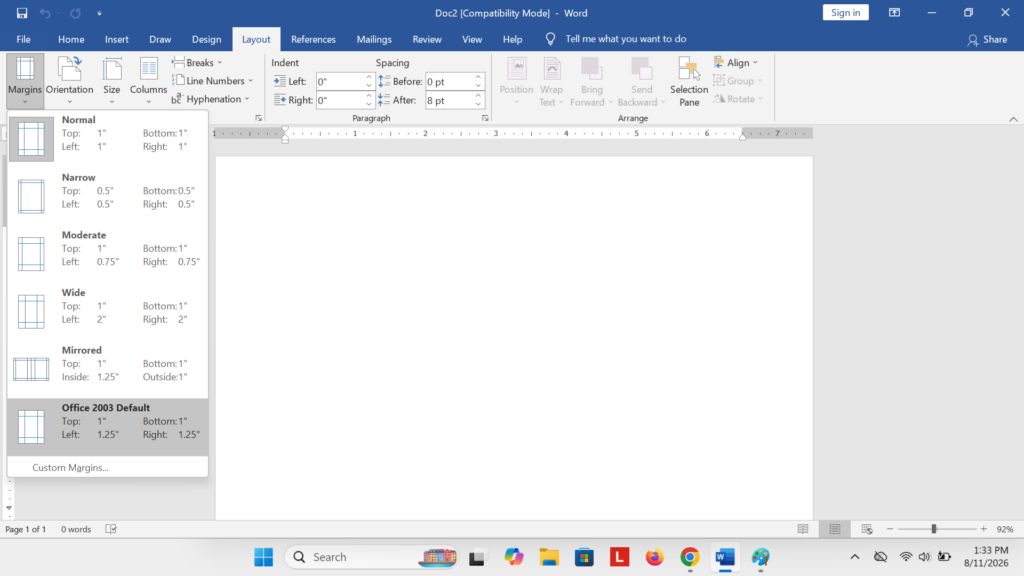
Task: Expand the Rotate dropdown
Action: point(738,99)
